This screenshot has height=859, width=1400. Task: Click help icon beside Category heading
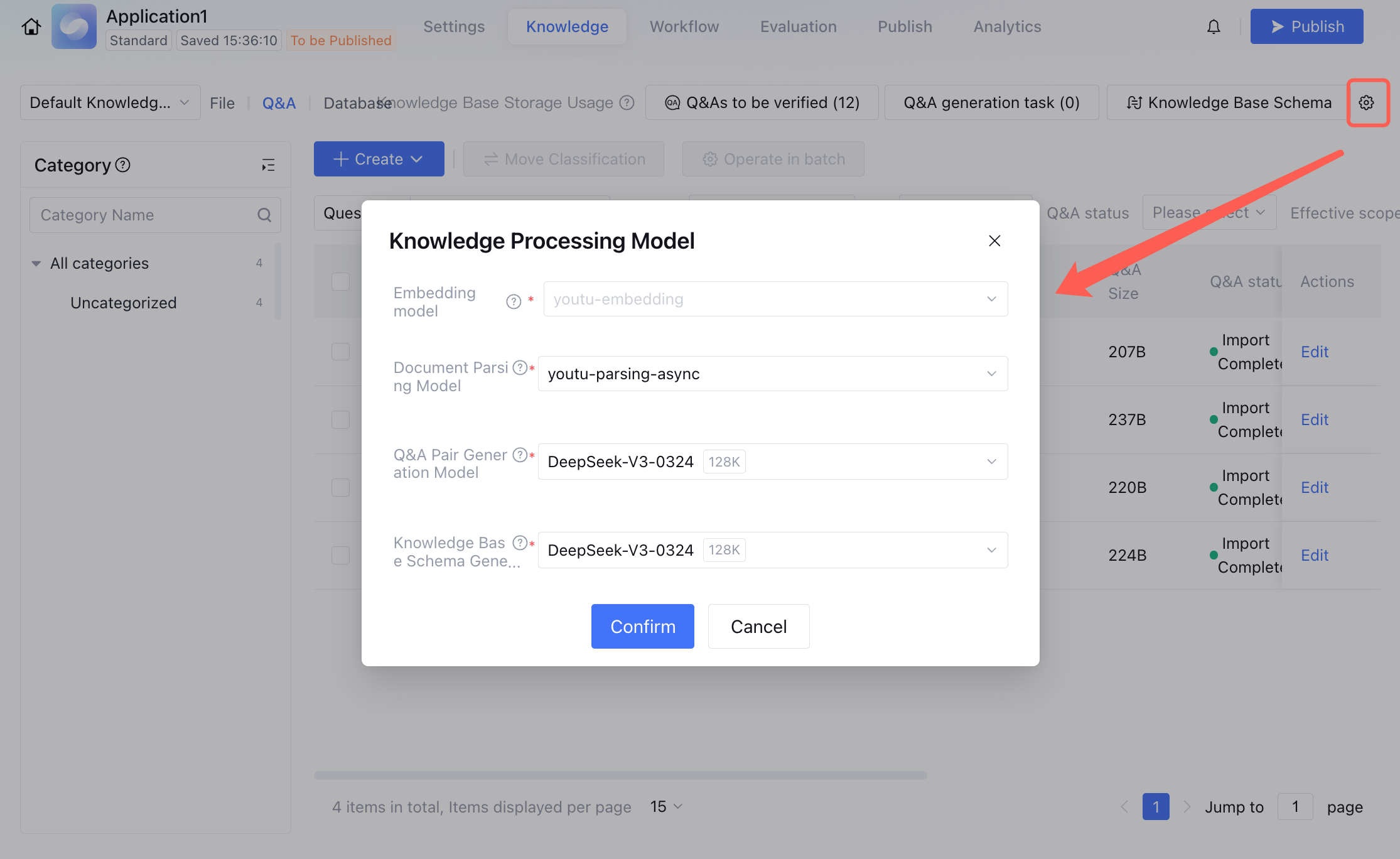pyautogui.click(x=123, y=165)
